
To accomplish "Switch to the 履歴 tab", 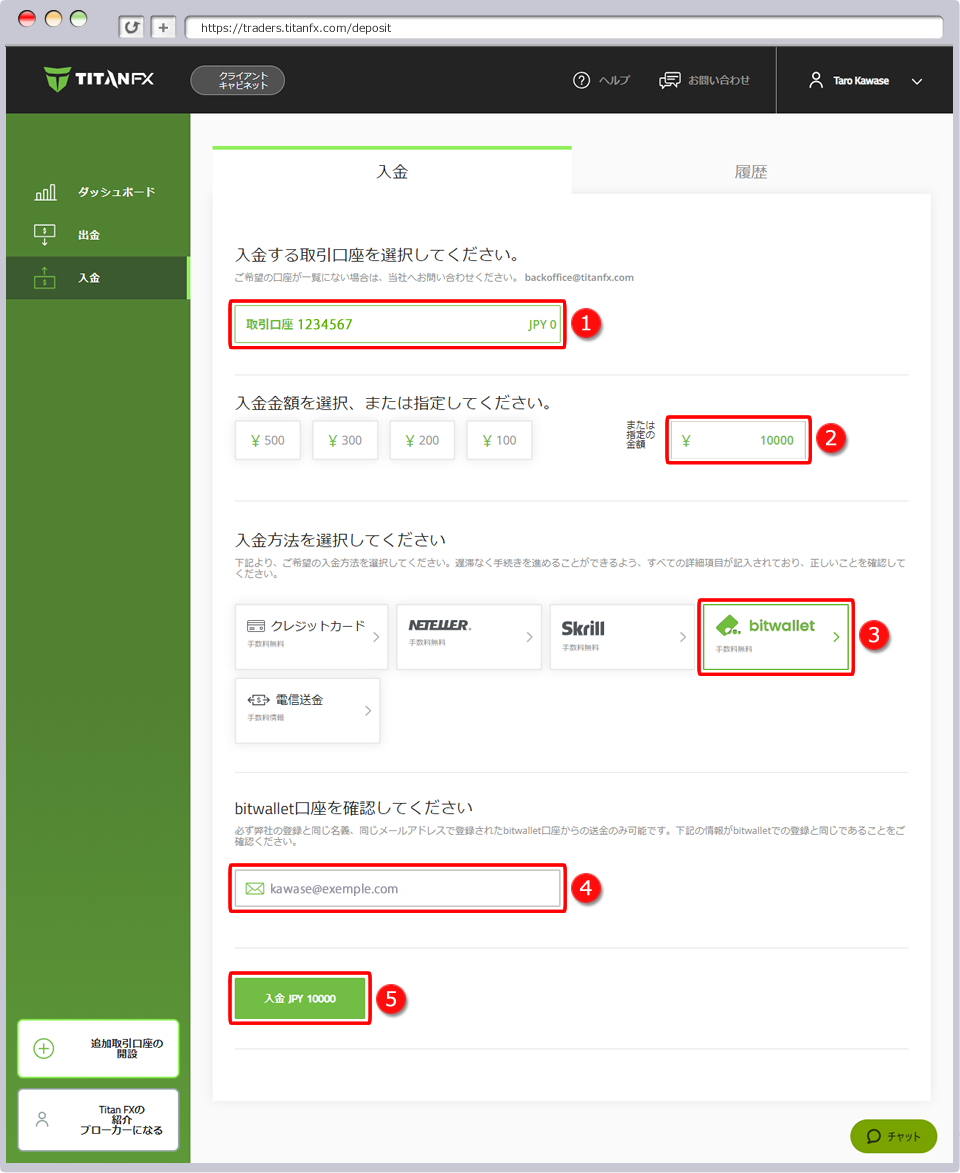I will tap(750, 172).
